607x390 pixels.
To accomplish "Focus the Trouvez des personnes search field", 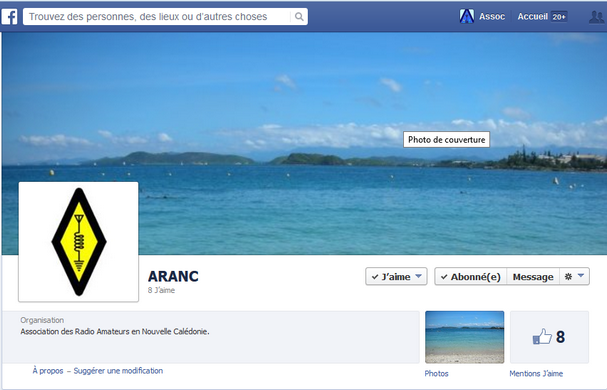I will [157, 17].
